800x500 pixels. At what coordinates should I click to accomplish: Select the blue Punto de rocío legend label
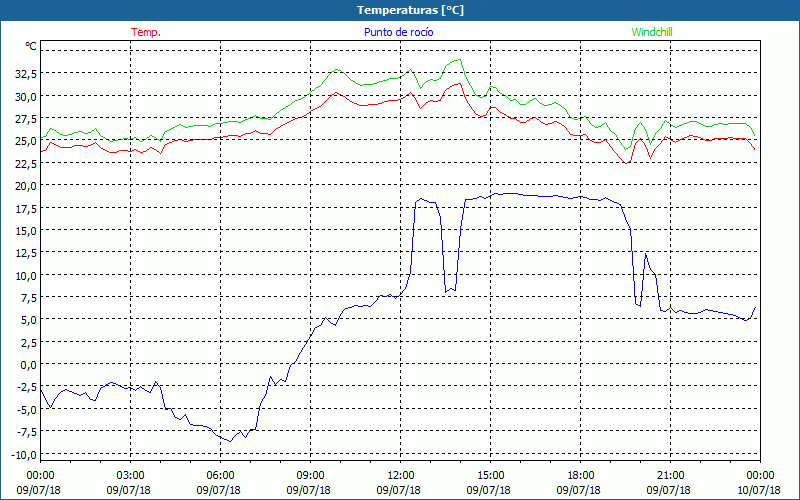point(398,32)
